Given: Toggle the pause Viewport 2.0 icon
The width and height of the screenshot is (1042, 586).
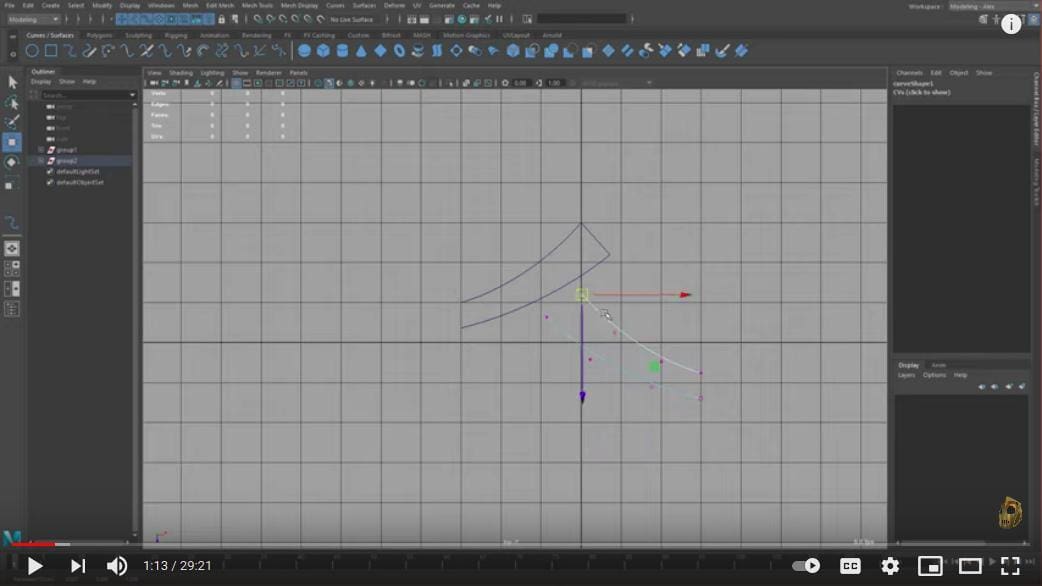Looking at the screenshot, I should pos(499,19).
